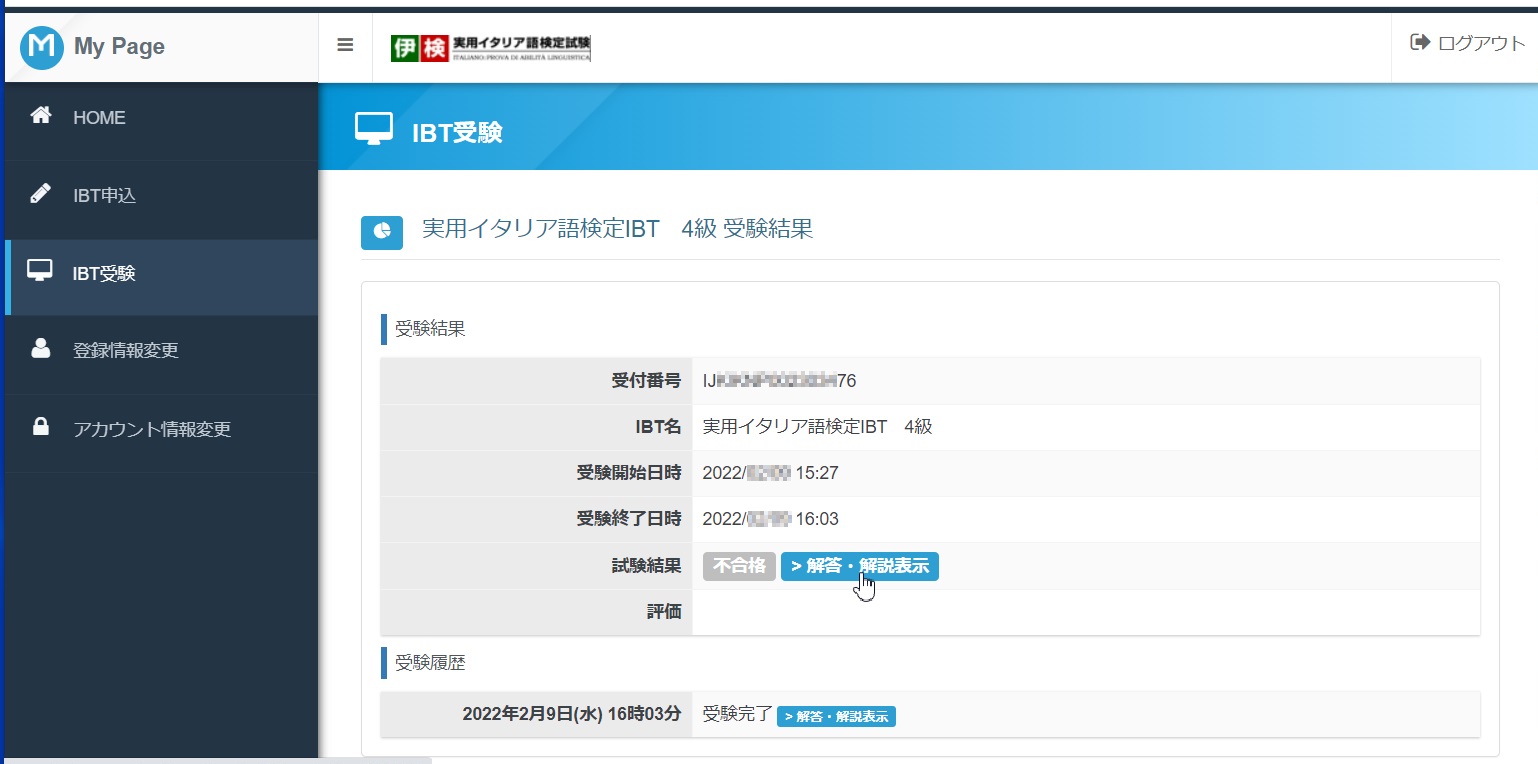Click the monitor icon beside sidebar IBT受験
Image resolution: width=1538 pixels, height=764 pixels.
click(x=40, y=271)
